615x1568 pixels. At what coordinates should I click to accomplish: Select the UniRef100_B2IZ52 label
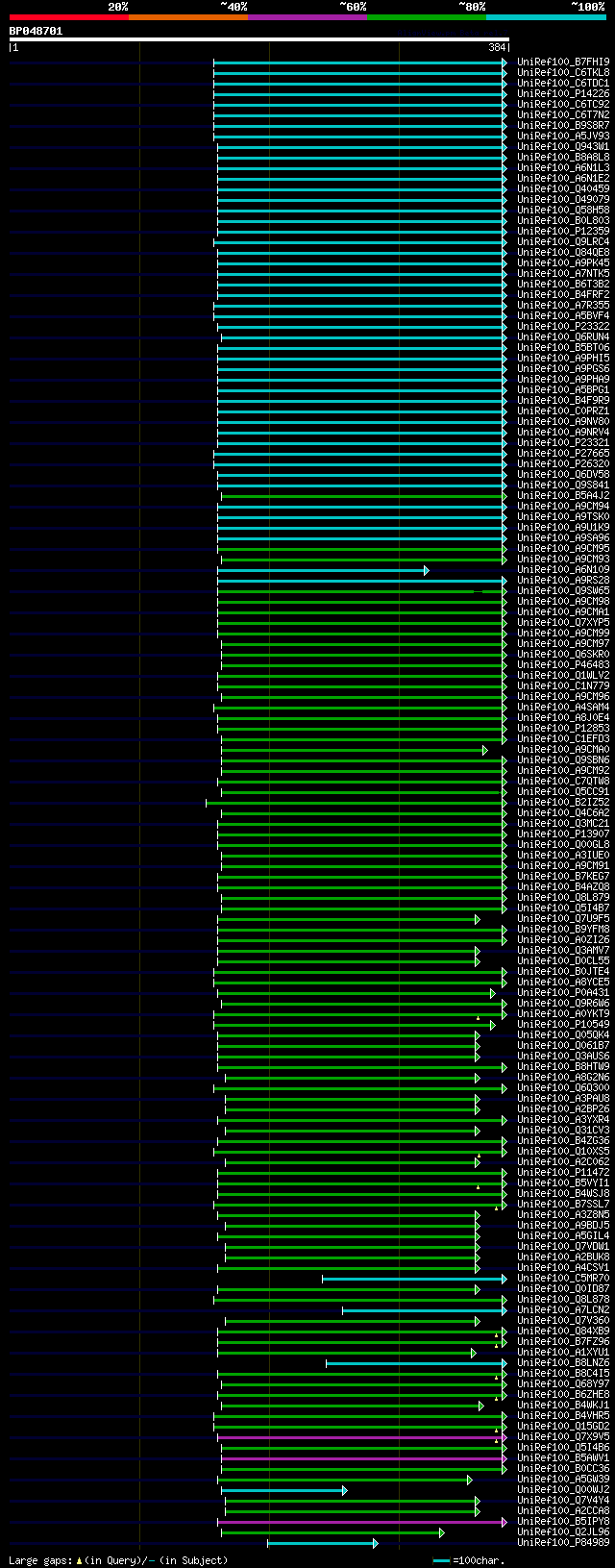(563, 802)
